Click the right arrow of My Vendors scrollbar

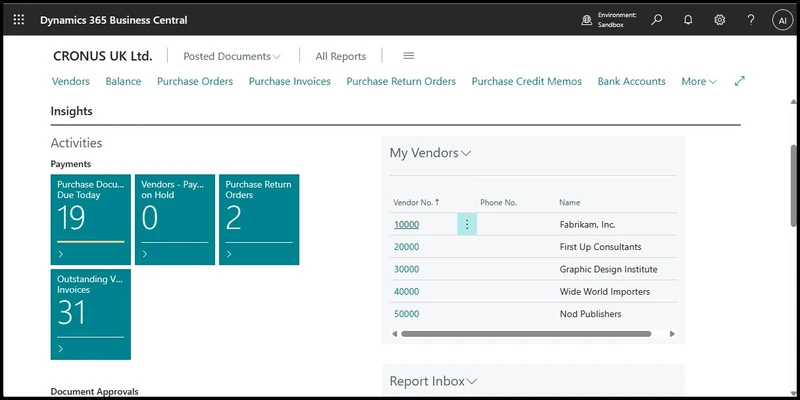tap(672, 334)
